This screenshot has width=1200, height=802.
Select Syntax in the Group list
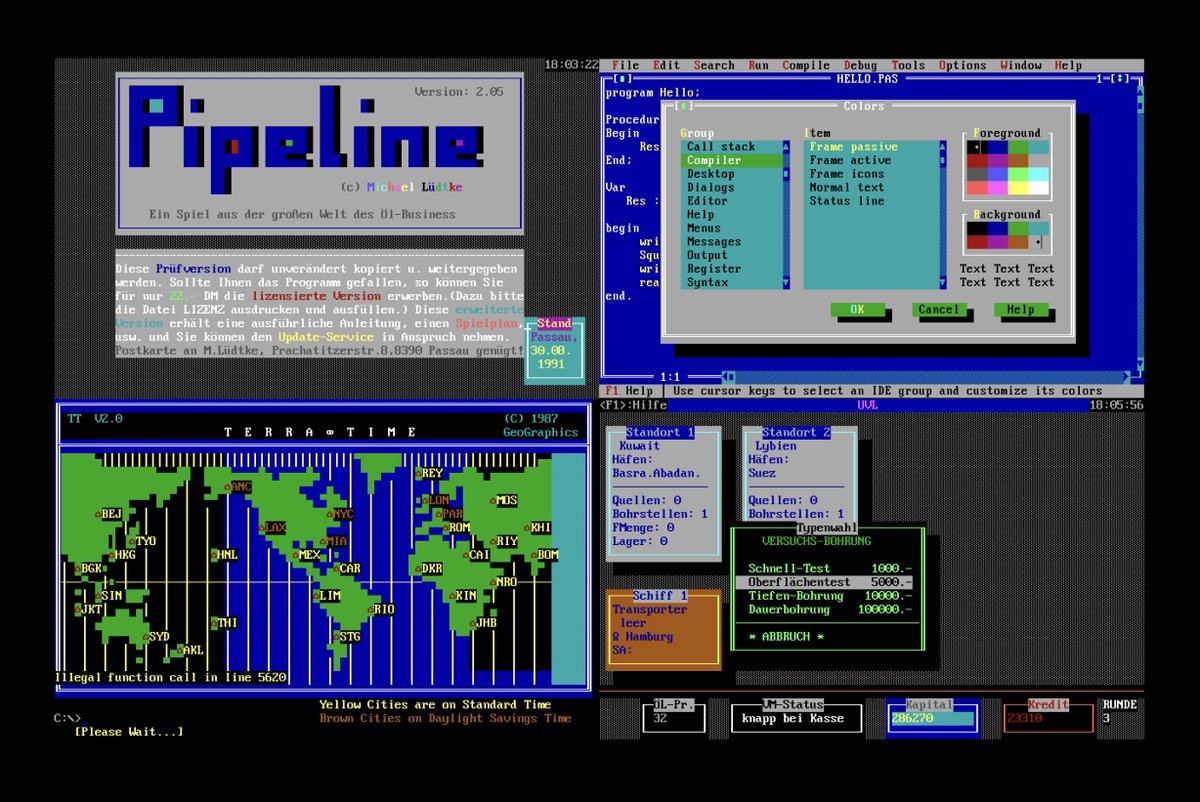[x=732, y=283]
